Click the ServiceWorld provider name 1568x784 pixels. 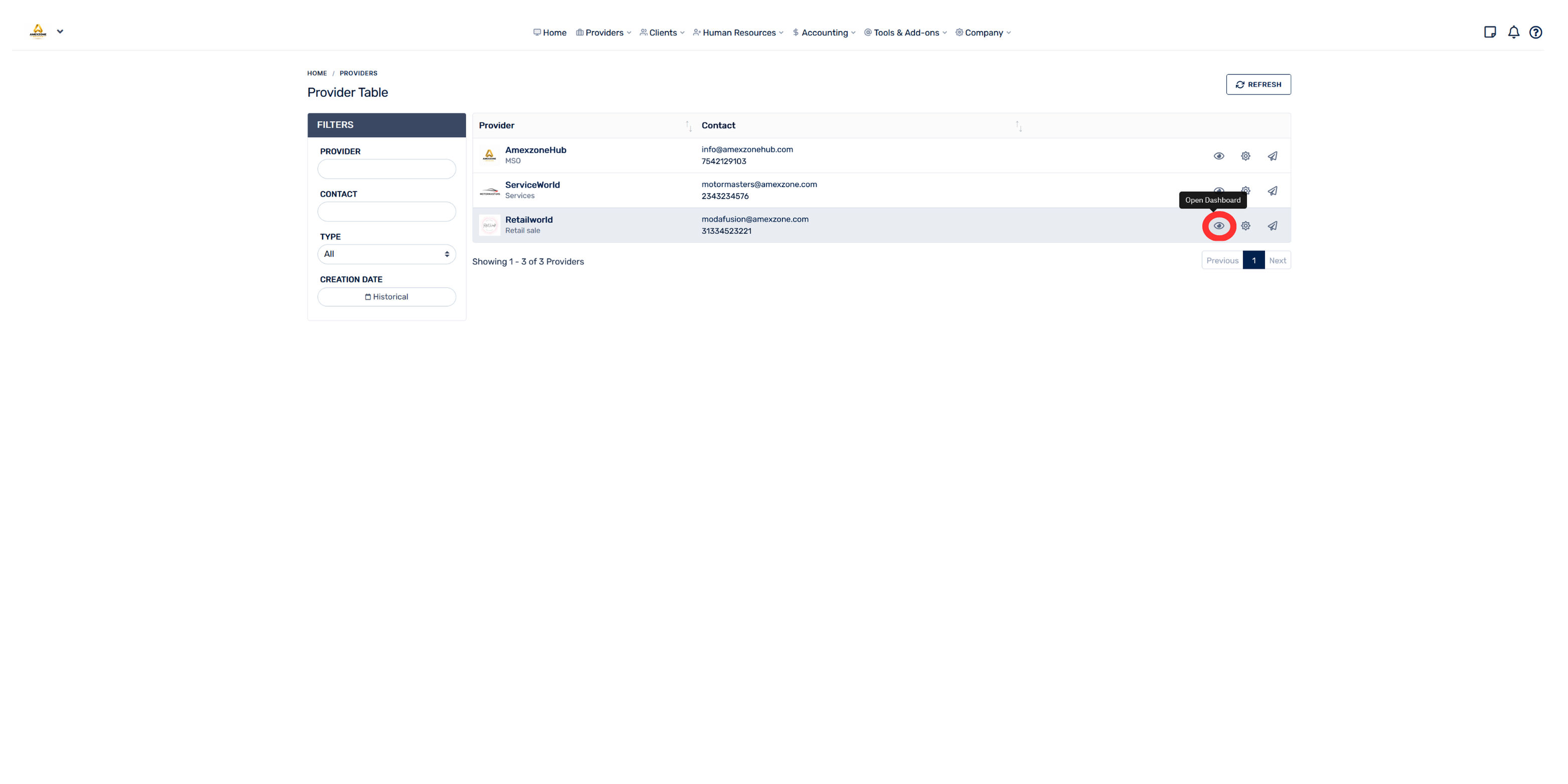pos(532,185)
